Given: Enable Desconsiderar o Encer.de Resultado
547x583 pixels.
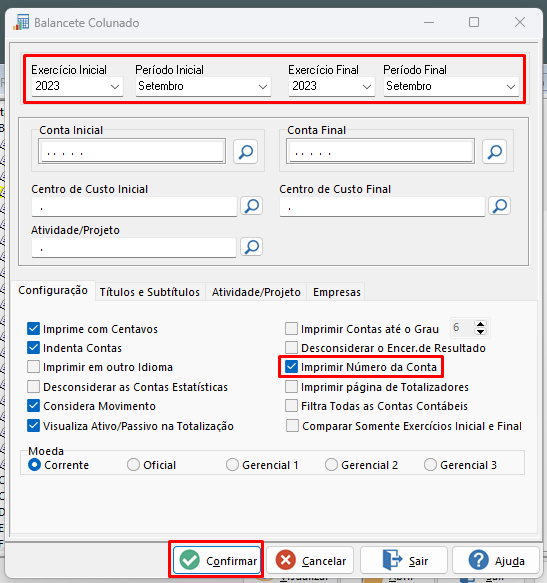Looking at the screenshot, I should [292, 348].
